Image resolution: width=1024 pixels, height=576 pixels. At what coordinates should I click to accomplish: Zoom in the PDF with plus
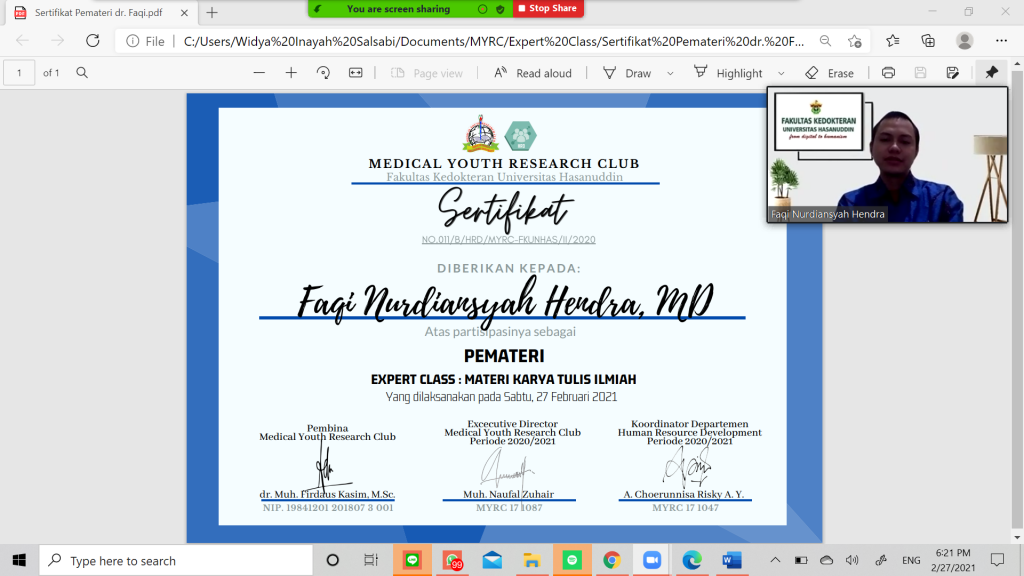coord(291,72)
